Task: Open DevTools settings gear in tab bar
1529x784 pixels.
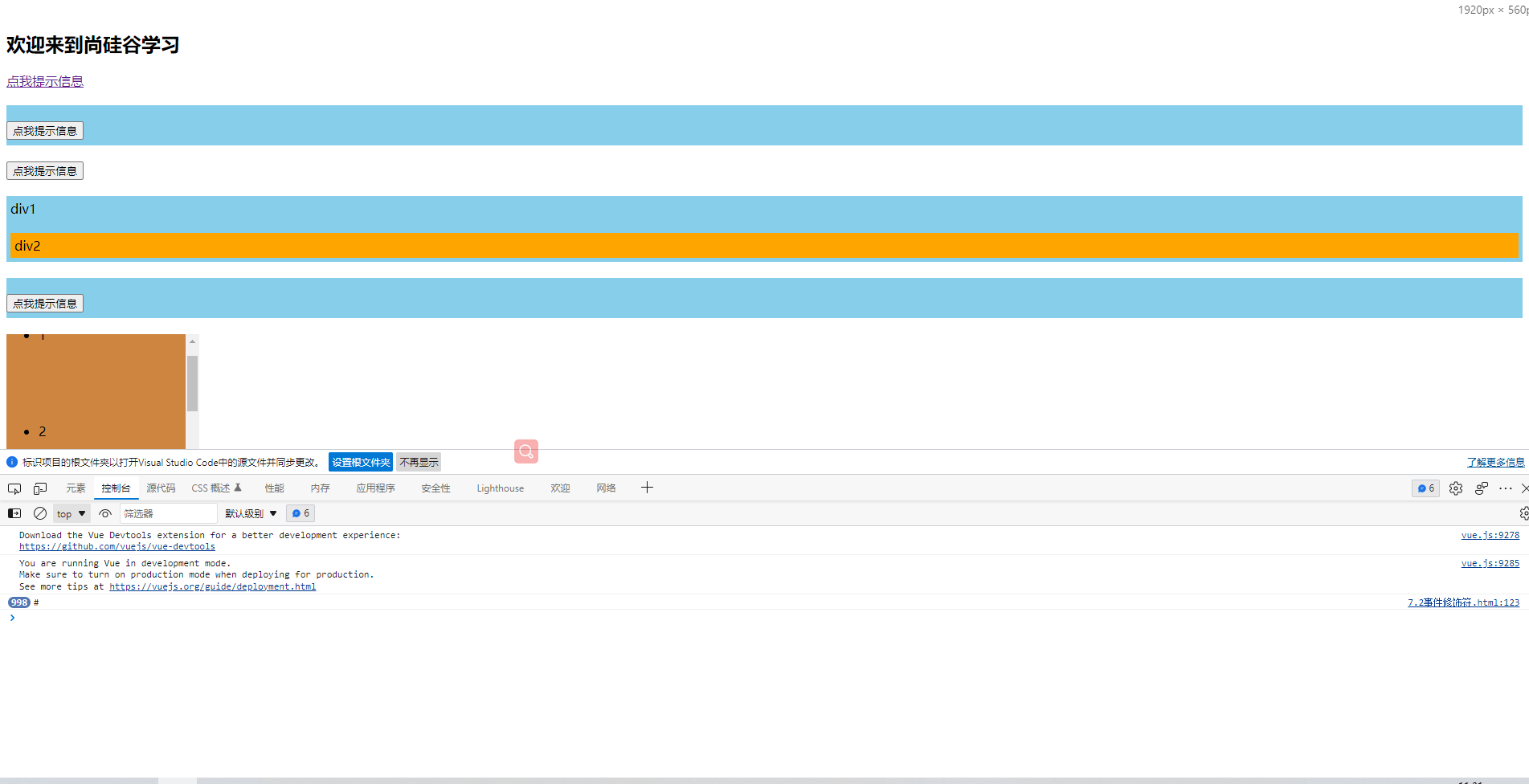Action: 1456,488
